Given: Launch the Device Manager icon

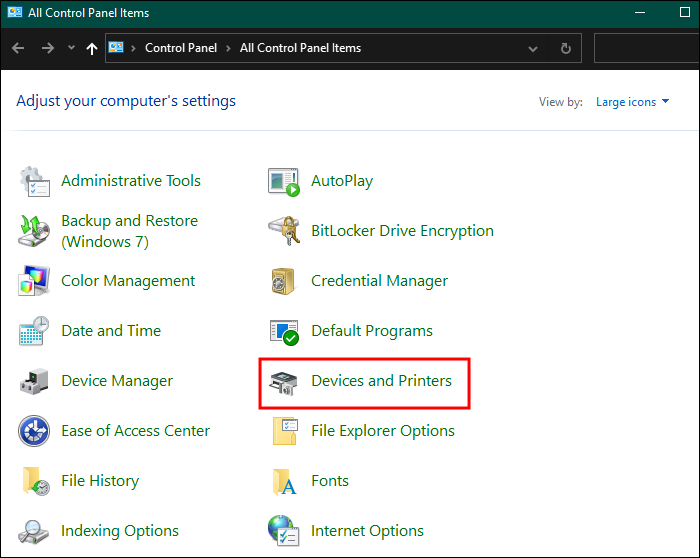Looking at the screenshot, I should point(35,381).
